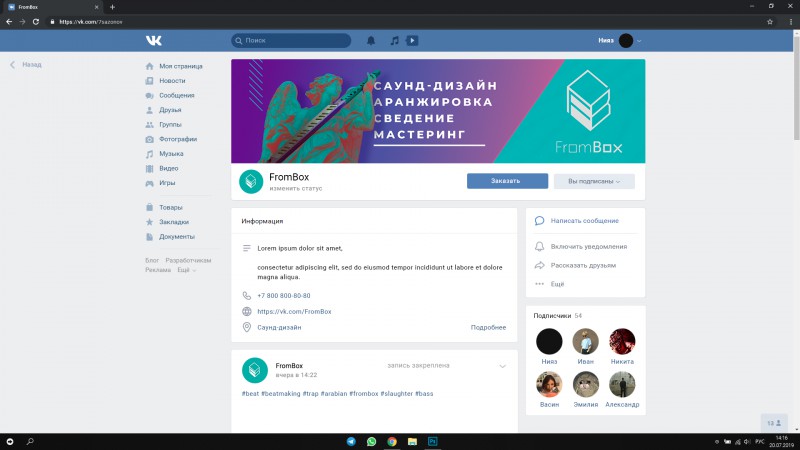
Task: Open File Explorer from the taskbar
Action: click(412, 441)
